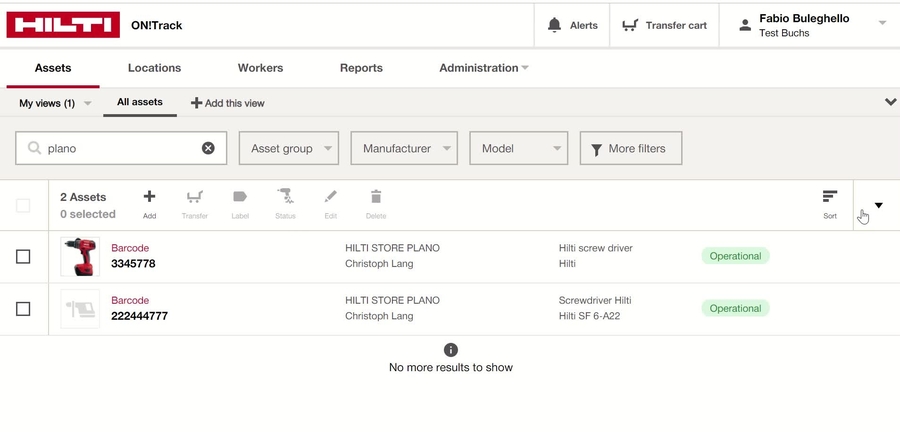This screenshot has height=432, width=900.
Task: Click the Edit pencil icon
Action: point(331,197)
